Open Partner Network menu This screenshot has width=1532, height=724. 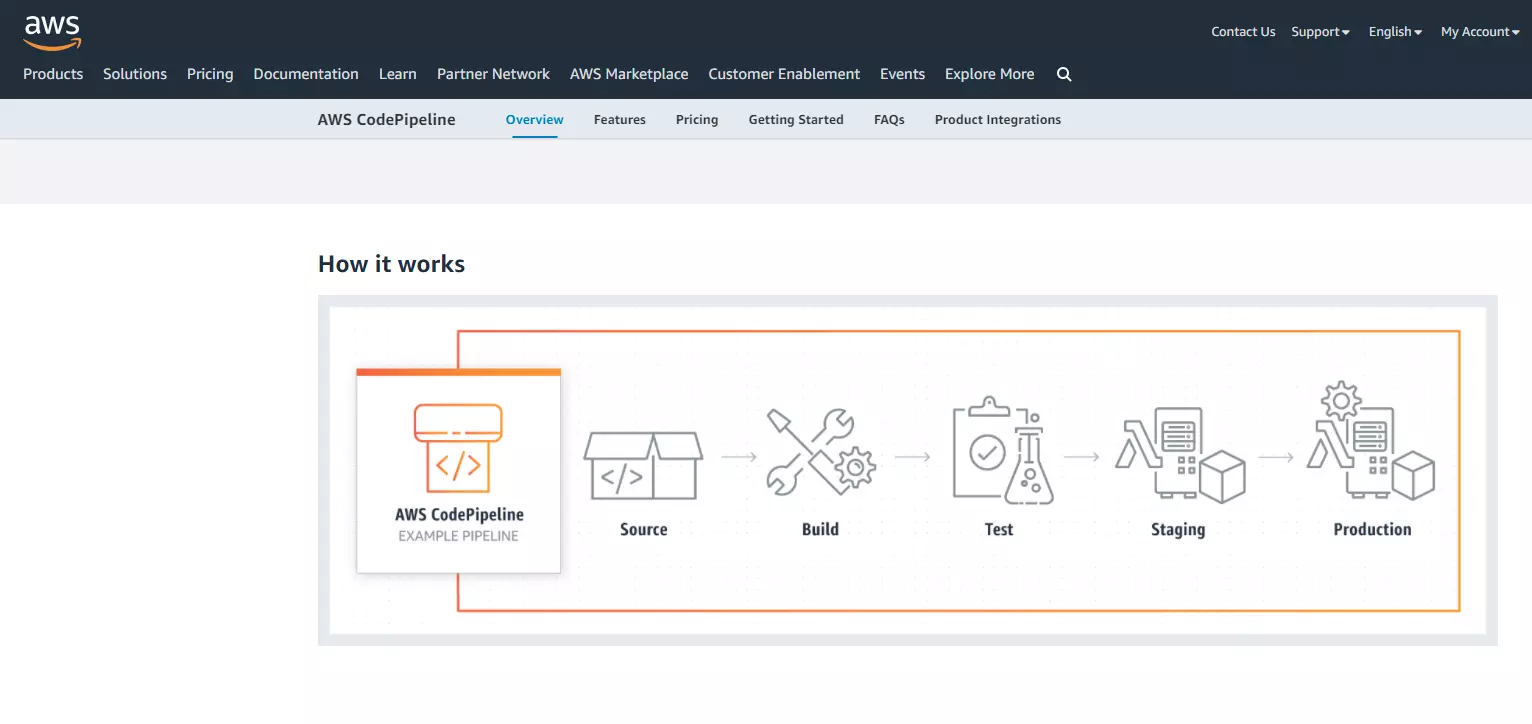pyautogui.click(x=493, y=74)
